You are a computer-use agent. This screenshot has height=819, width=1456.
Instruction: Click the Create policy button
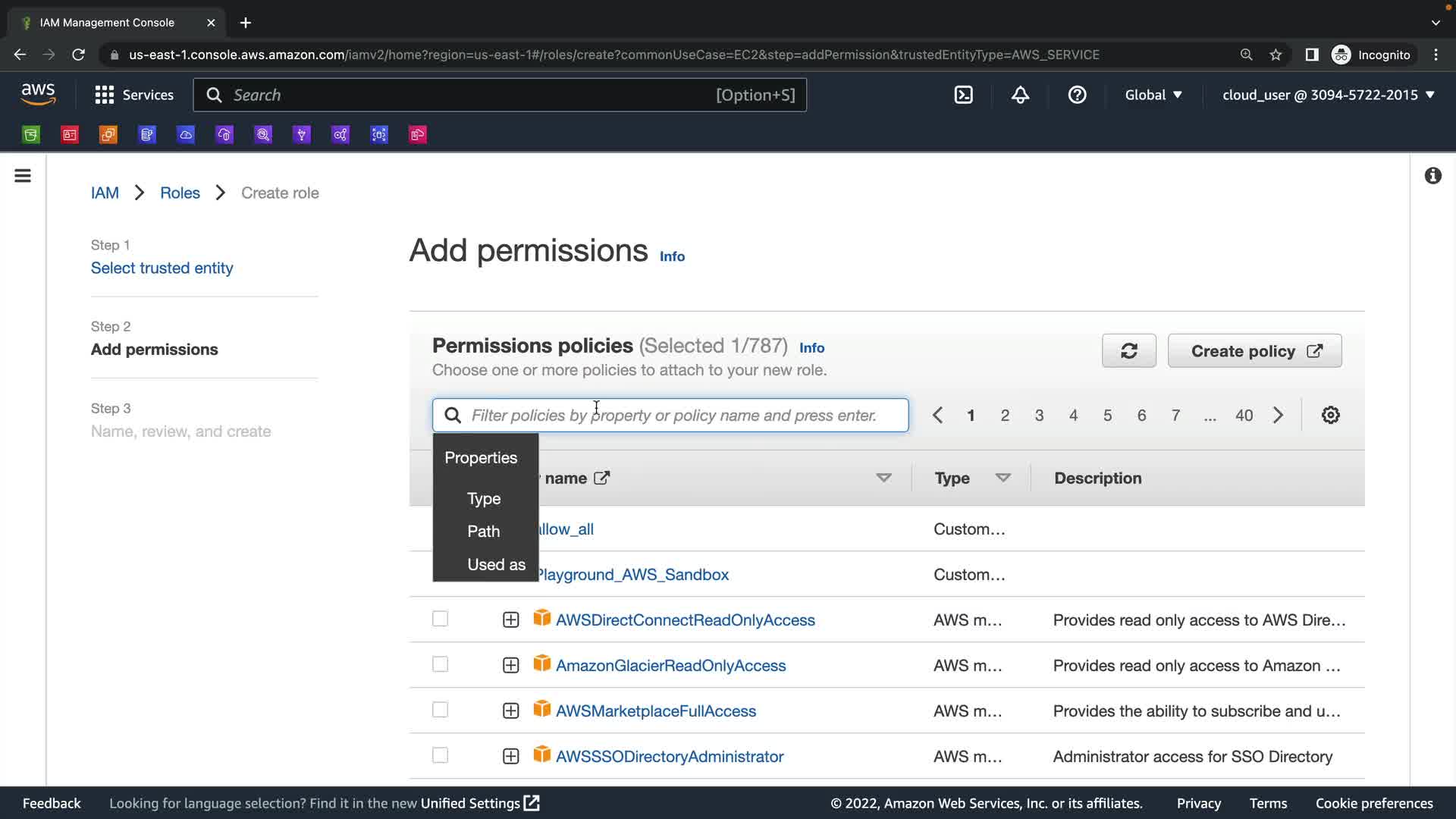[x=1254, y=351]
